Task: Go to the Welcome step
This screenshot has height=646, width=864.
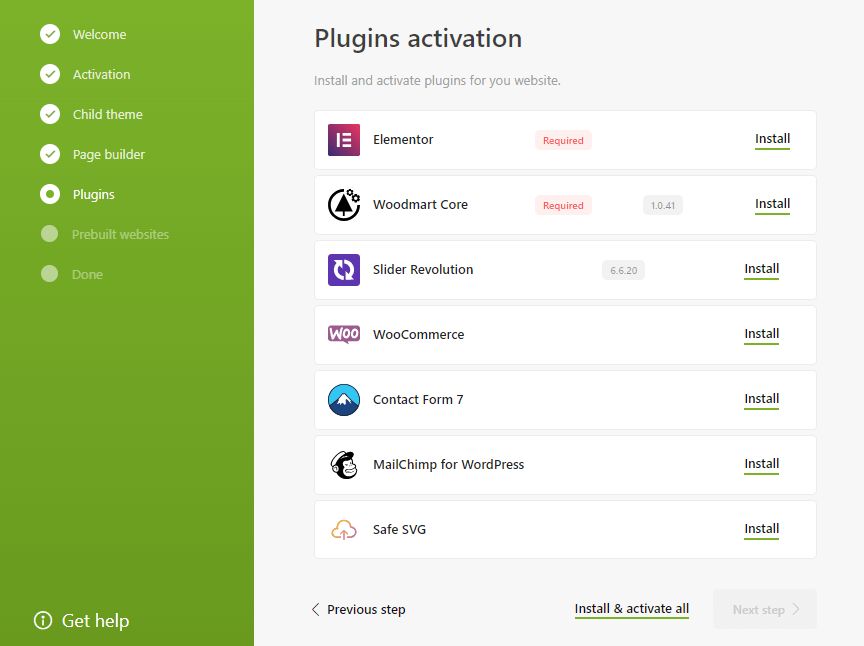Action: pyautogui.click(x=100, y=35)
